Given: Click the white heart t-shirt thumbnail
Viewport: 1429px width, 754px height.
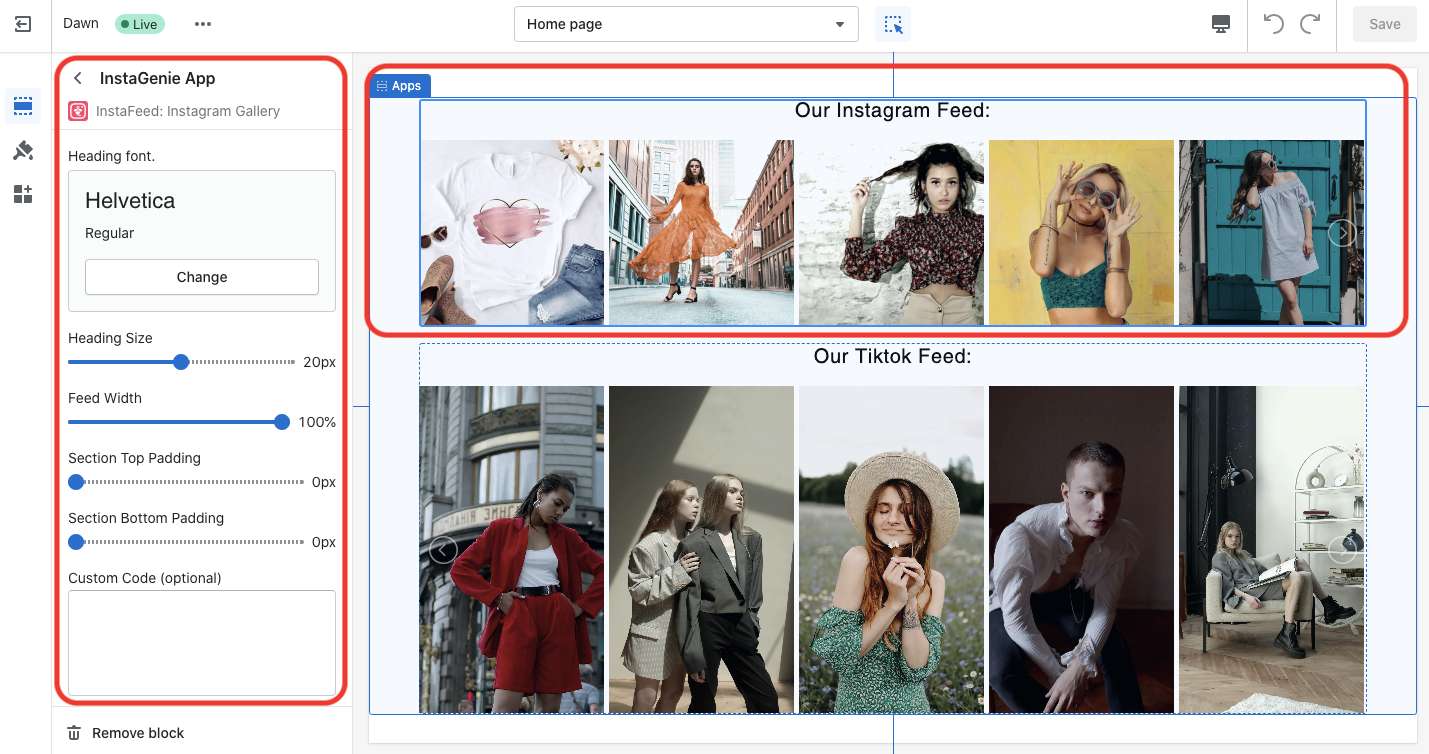Looking at the screenshot, I should (x=512, y=232).
